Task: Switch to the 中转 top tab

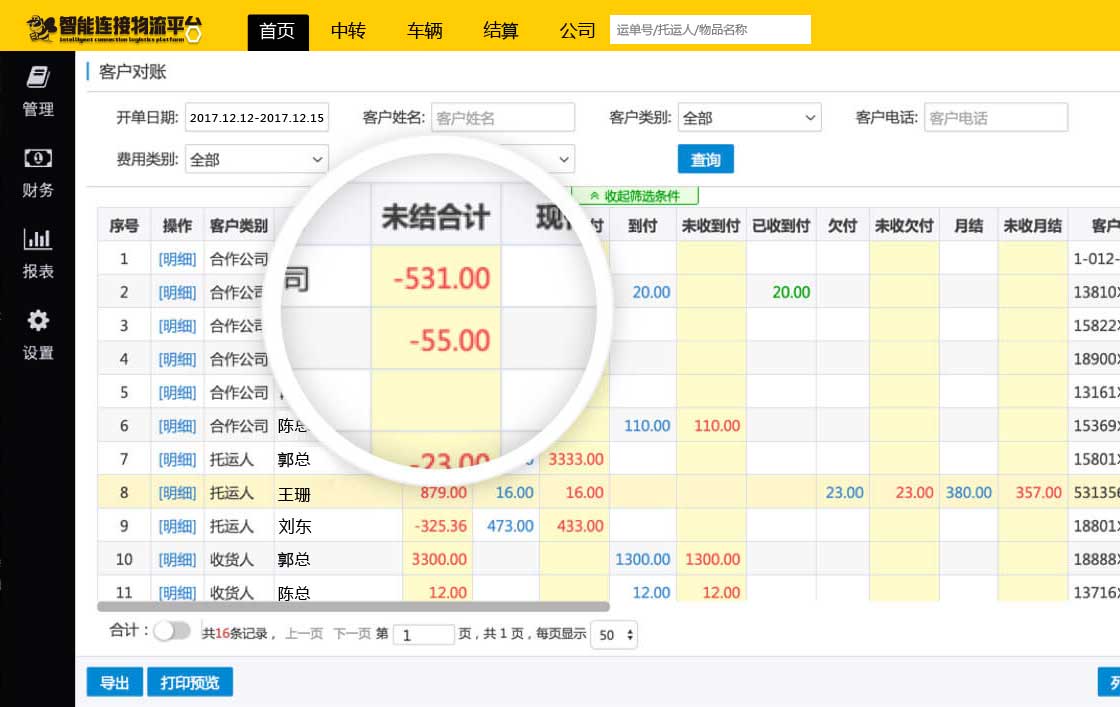Action: [348, 31]
